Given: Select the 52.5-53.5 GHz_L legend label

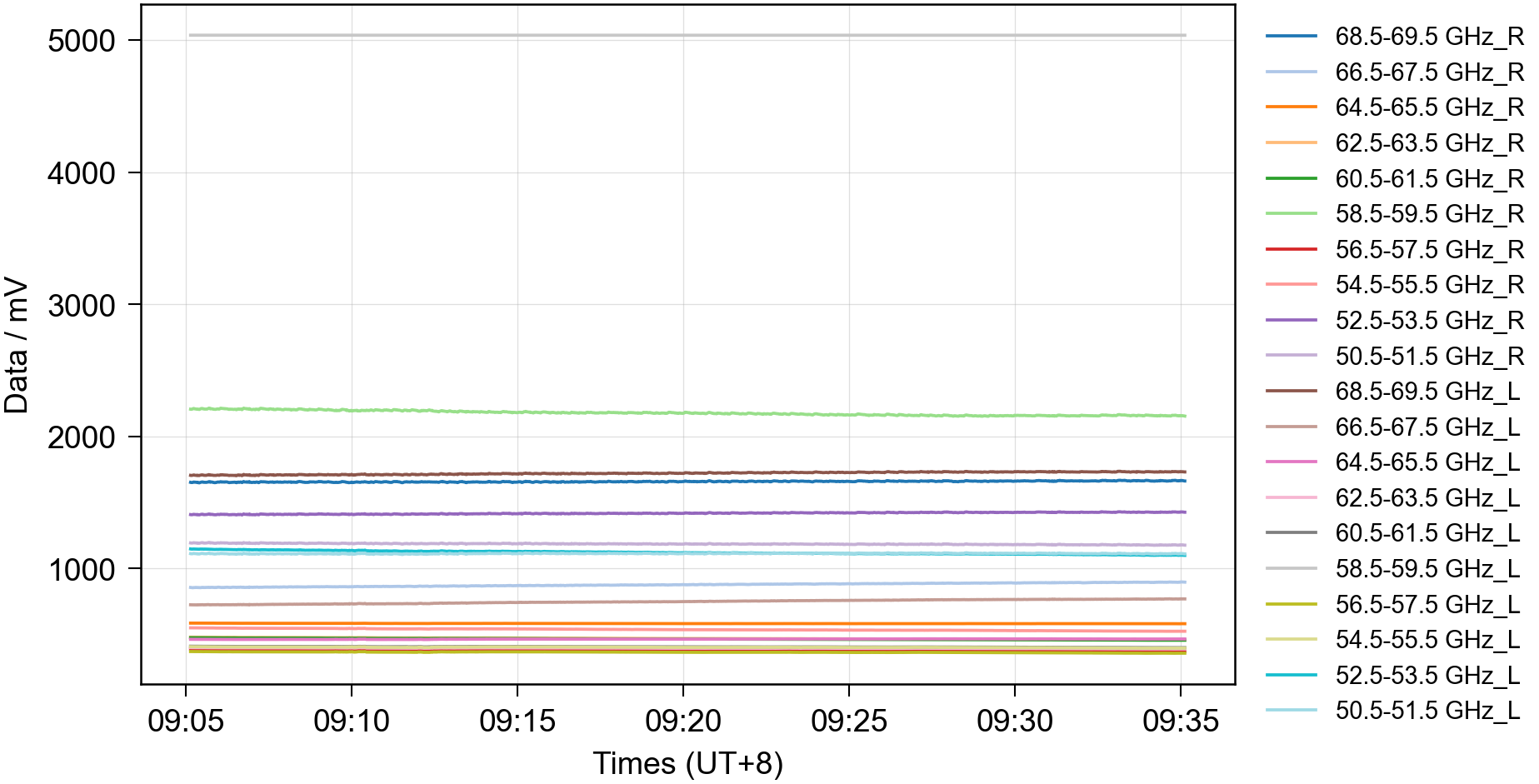Looking at the screenshot, I should tap(1427, 675).
